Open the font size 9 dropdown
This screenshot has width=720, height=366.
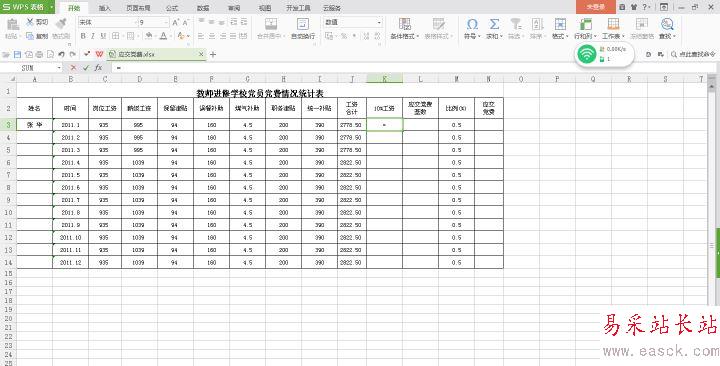tap(166, 22)
